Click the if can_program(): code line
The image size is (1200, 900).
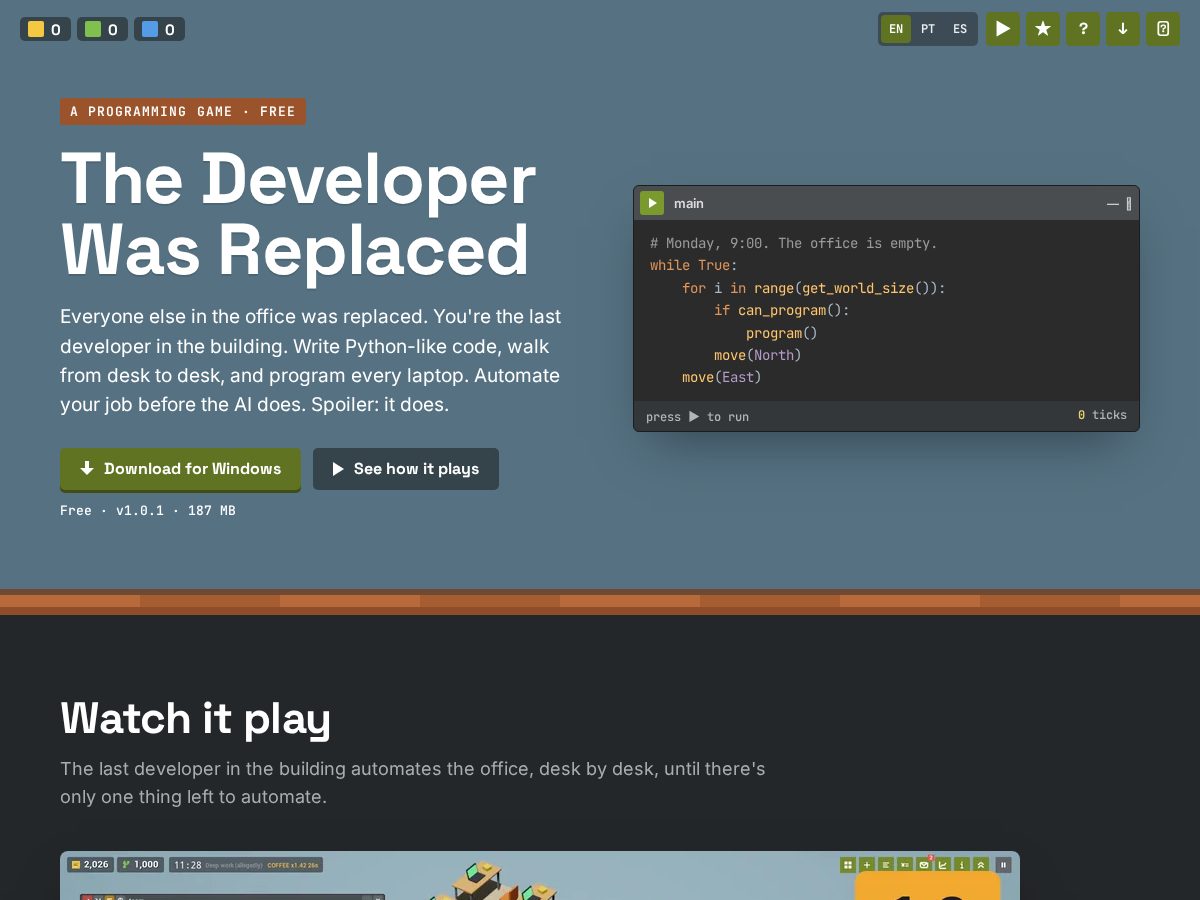pyautogui.click(x=782, y=310)
